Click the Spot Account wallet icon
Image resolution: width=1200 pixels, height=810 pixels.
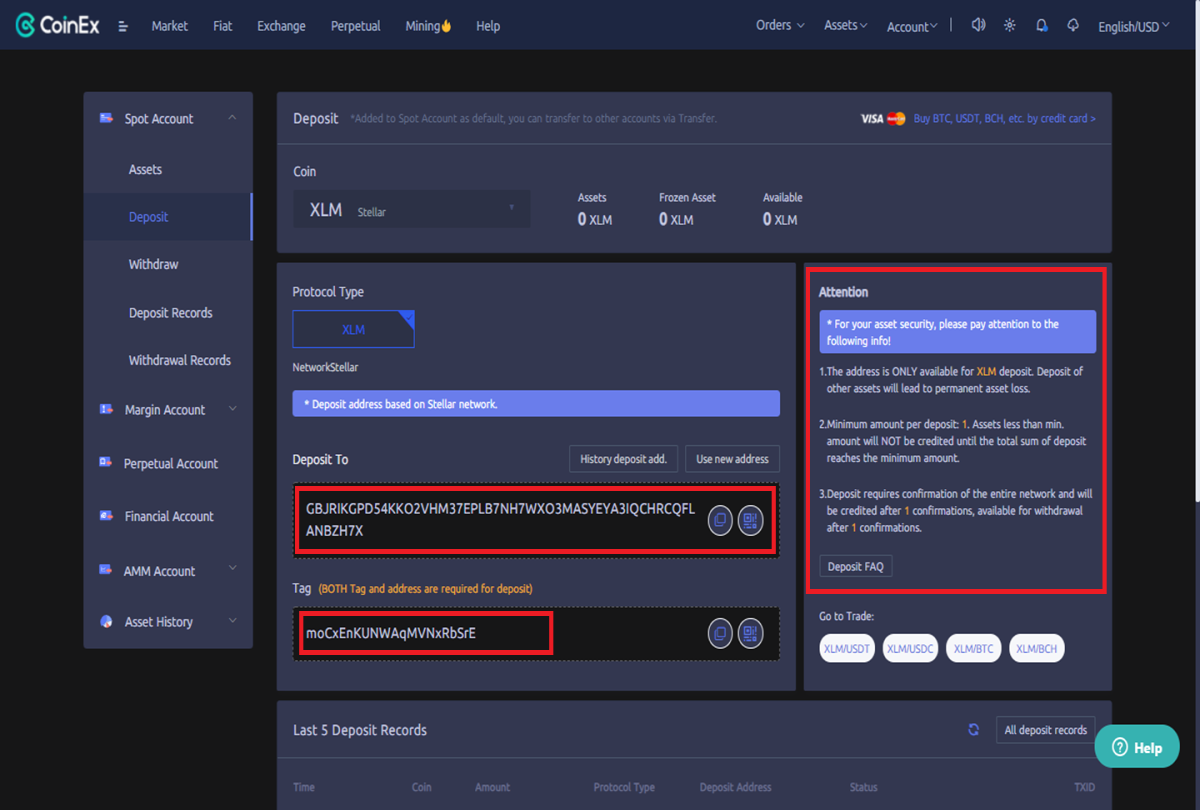point(106,118)
